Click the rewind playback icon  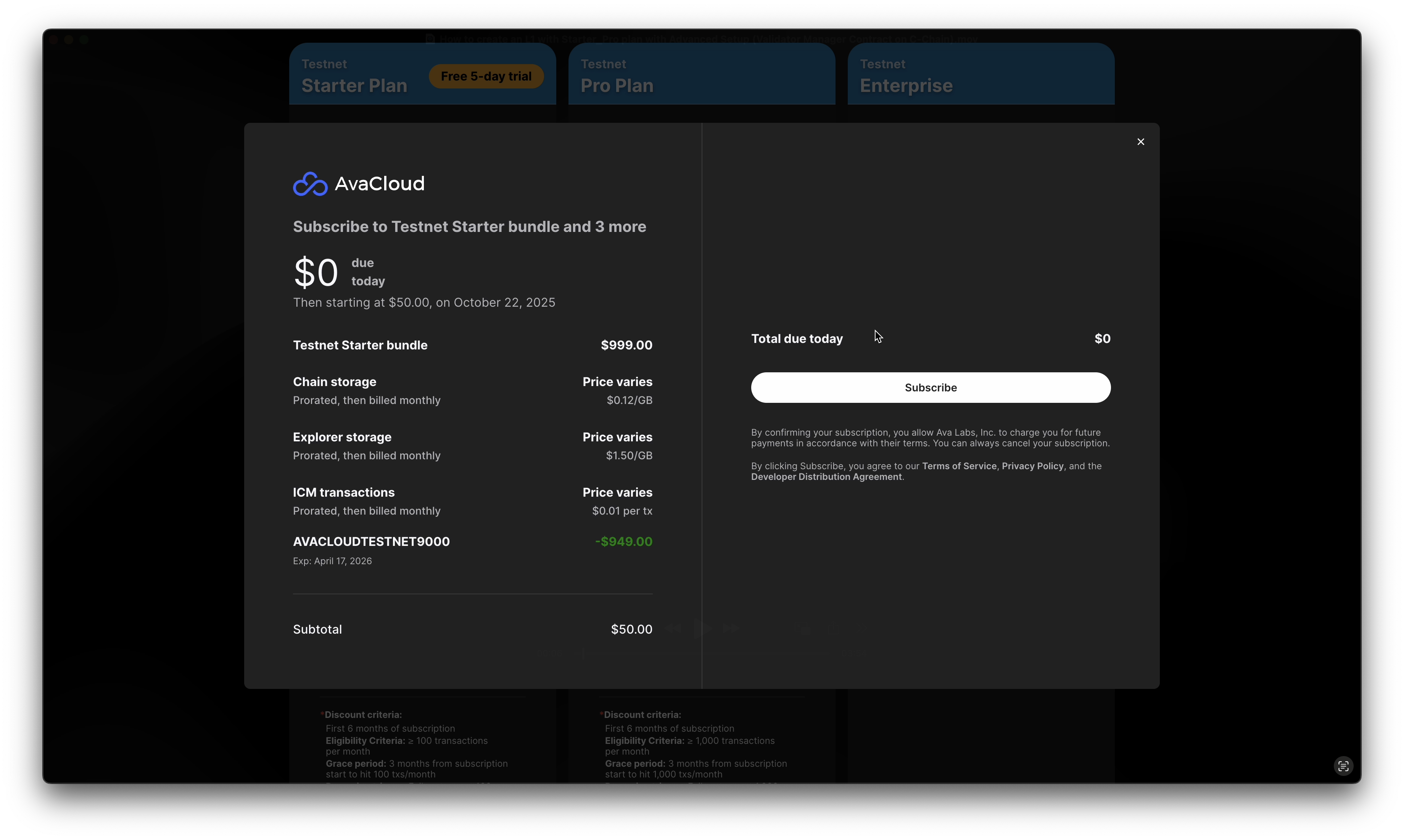[673, 628]
